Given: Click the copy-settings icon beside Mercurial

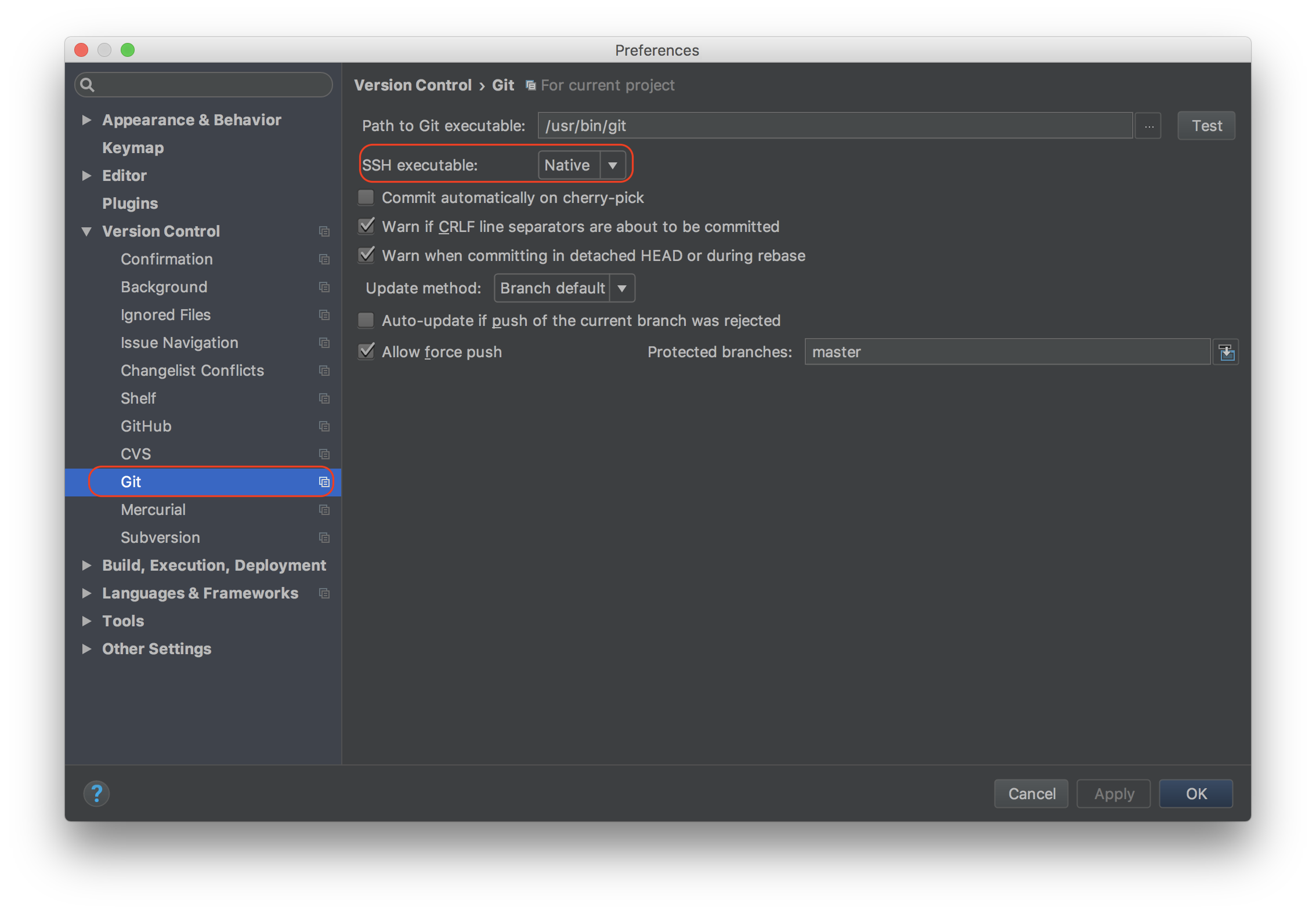Looking at the screenshot, I should tap(324, 510).
